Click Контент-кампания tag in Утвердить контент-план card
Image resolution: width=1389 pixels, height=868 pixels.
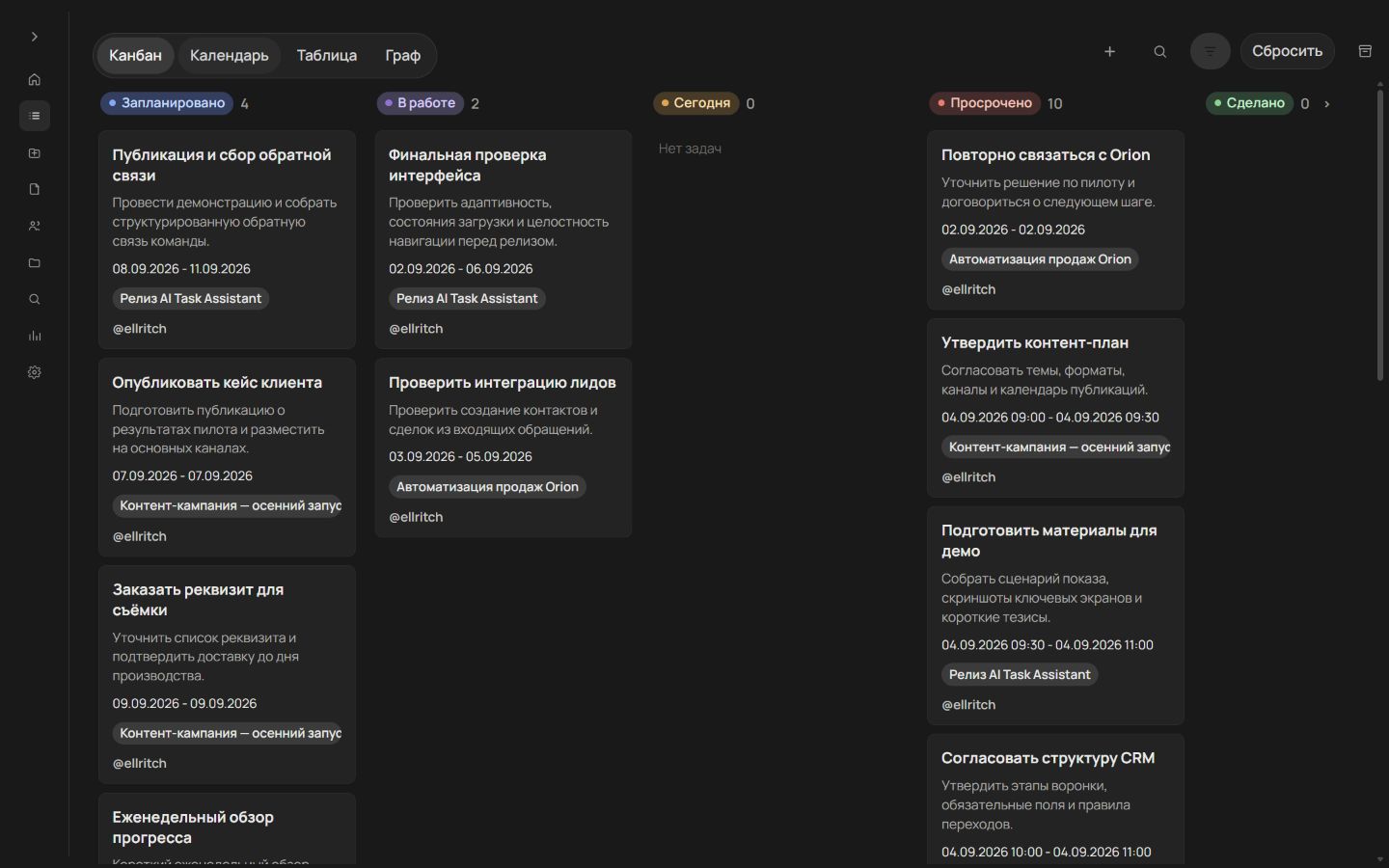point(1056,448)
